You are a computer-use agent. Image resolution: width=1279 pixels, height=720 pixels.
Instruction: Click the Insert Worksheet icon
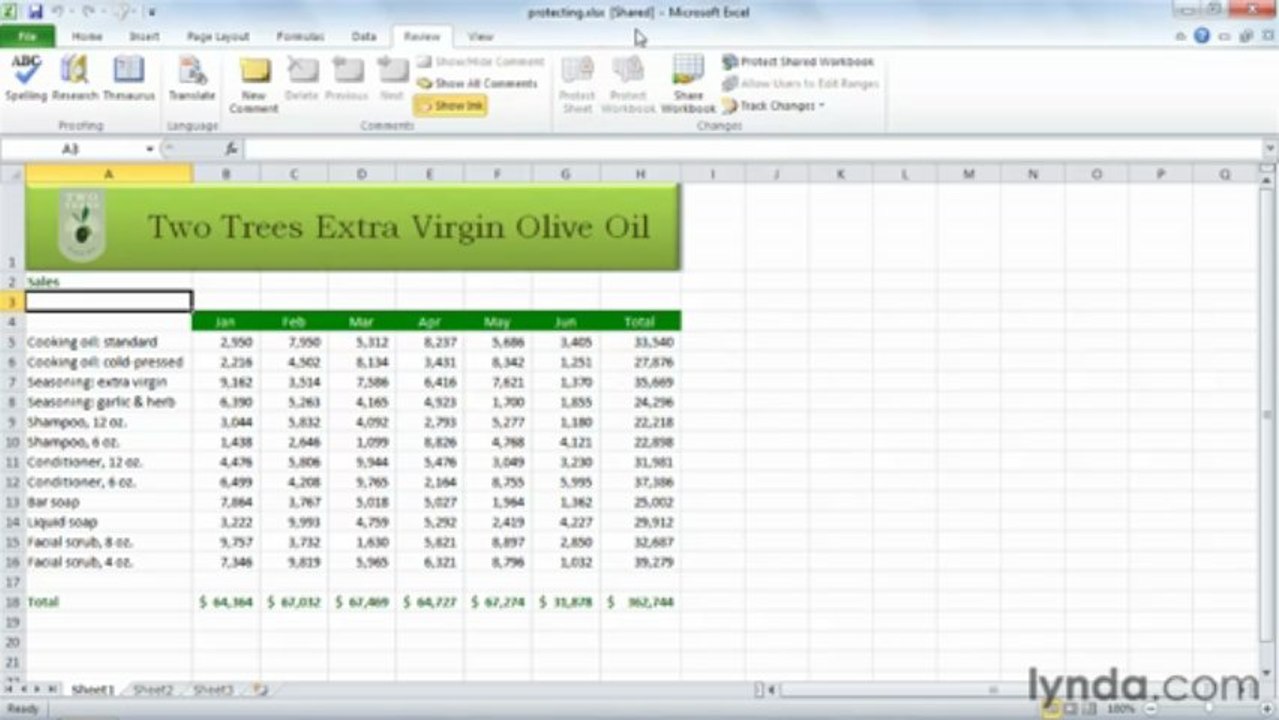260,689
